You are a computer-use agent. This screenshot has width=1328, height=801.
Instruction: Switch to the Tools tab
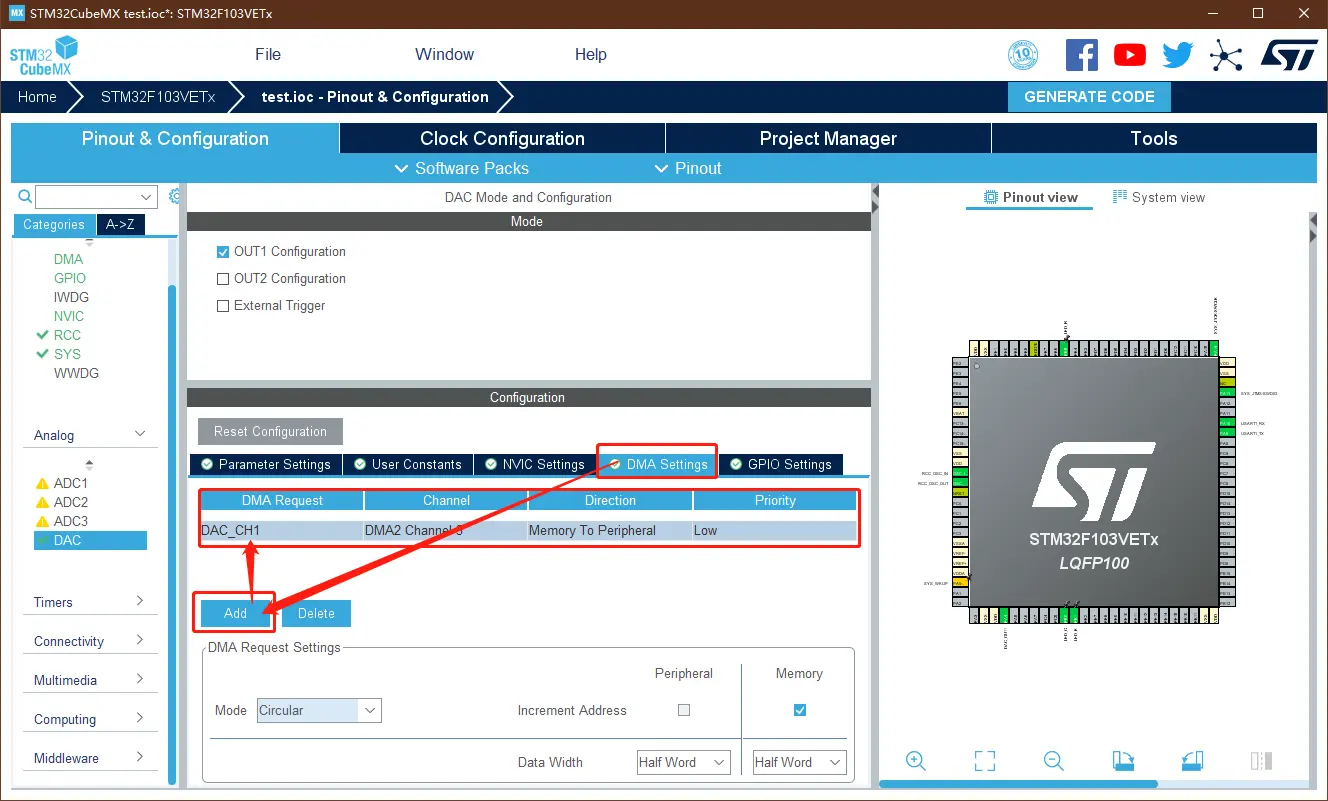click(x=1154, y=139)
